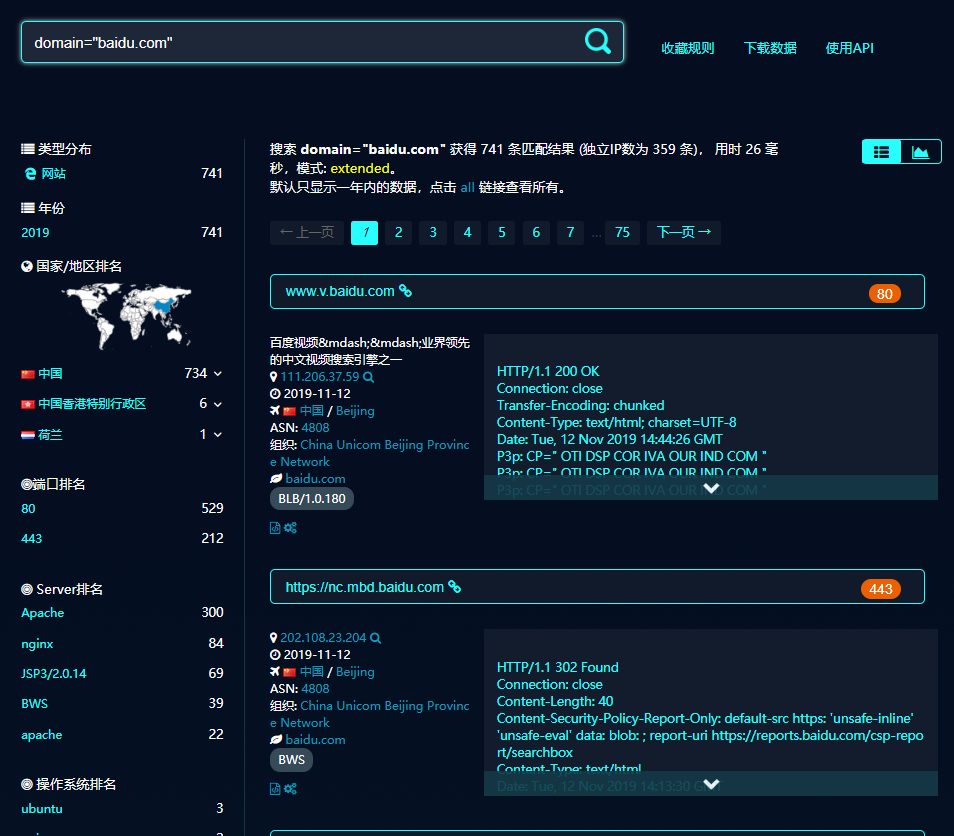954x836 pixels.
Task: Click IP address 111.206.37.59
Action: [320, 377]
